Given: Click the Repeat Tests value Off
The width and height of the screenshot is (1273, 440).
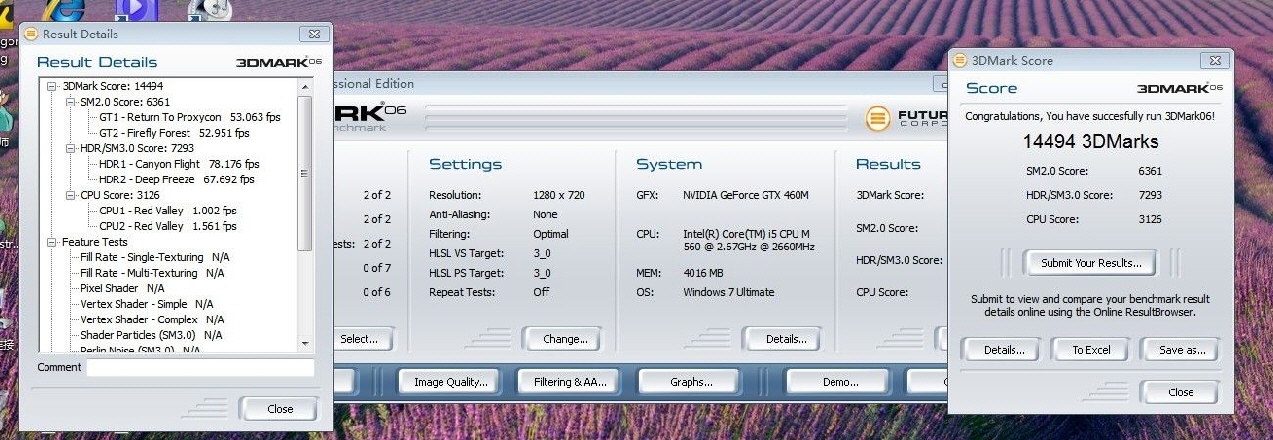Looking at the screenshot, I should (541, 292).
